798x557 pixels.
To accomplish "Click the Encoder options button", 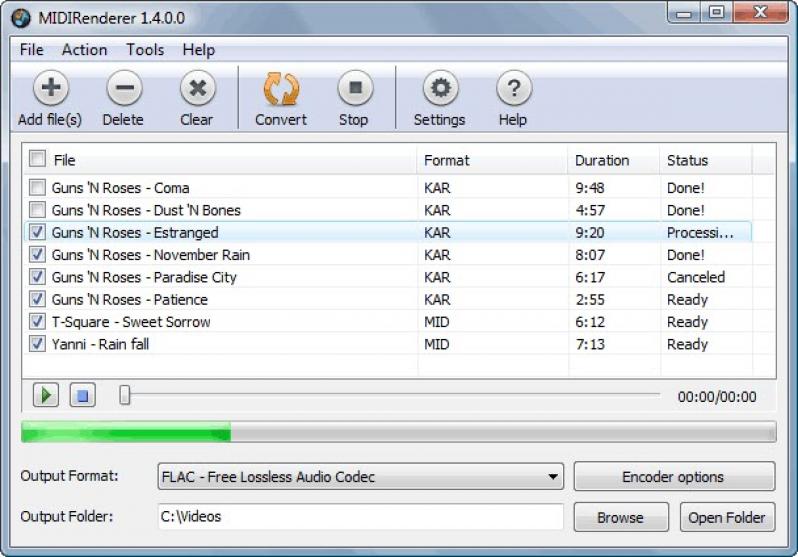I will [674, 477].
